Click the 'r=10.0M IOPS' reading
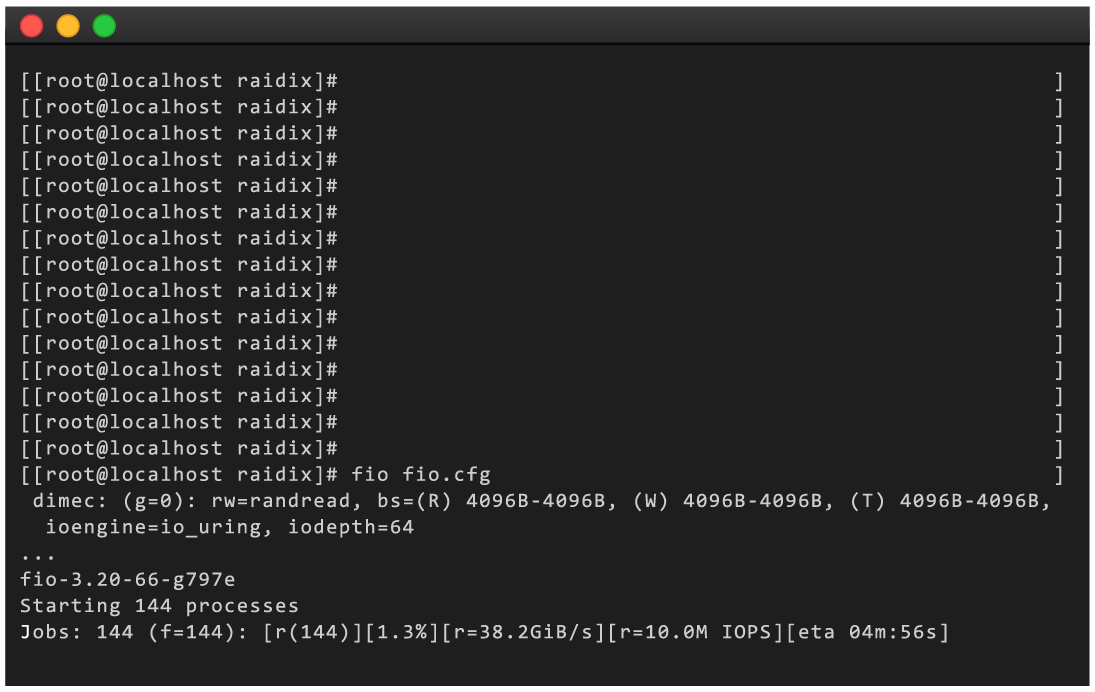Screen dimensions: 1095x692 tap(696, 632)
